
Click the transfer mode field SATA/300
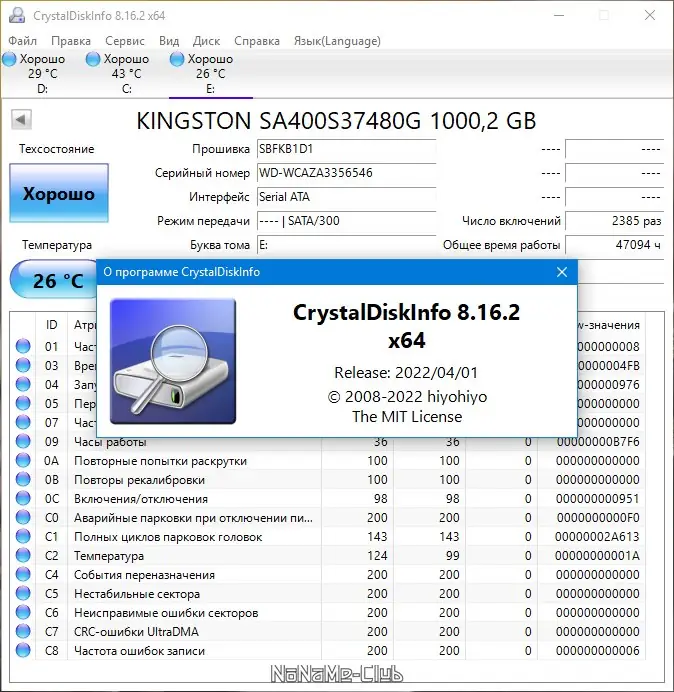(x=346, y=221)
